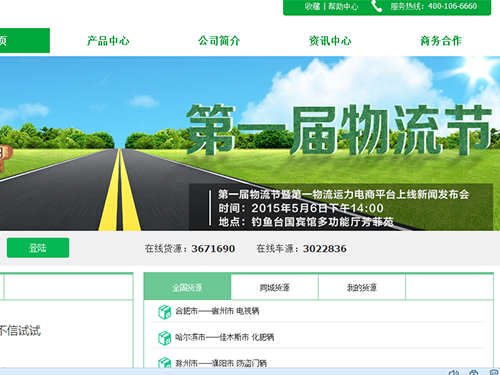Open the 公司简介 navigation menu

[219, 41]
